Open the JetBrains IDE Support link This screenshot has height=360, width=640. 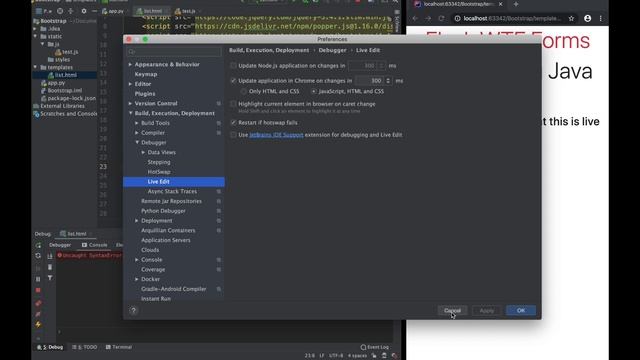click(276, 135)
